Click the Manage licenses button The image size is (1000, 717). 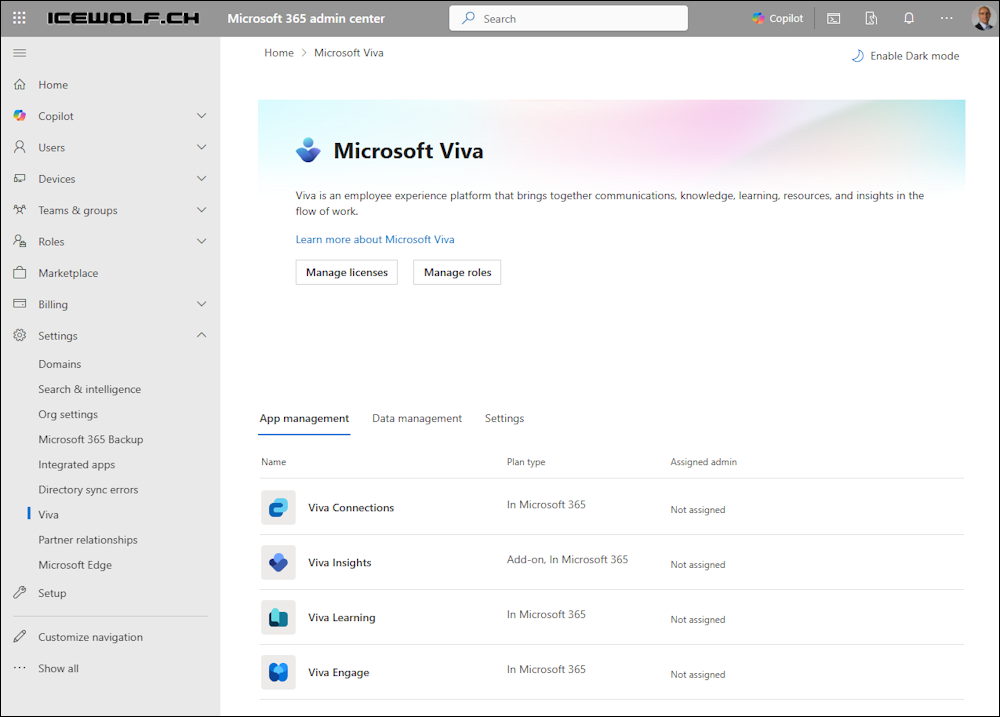tap(346, 272)
